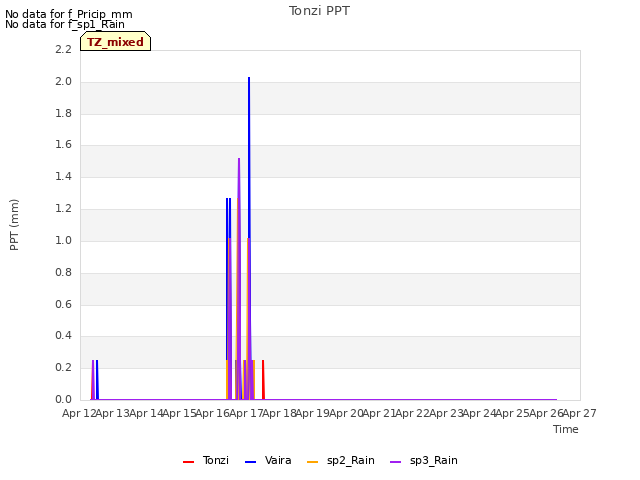
Task: Click the 1.4 y-axis tick label
Action: [x=63, y=176]
